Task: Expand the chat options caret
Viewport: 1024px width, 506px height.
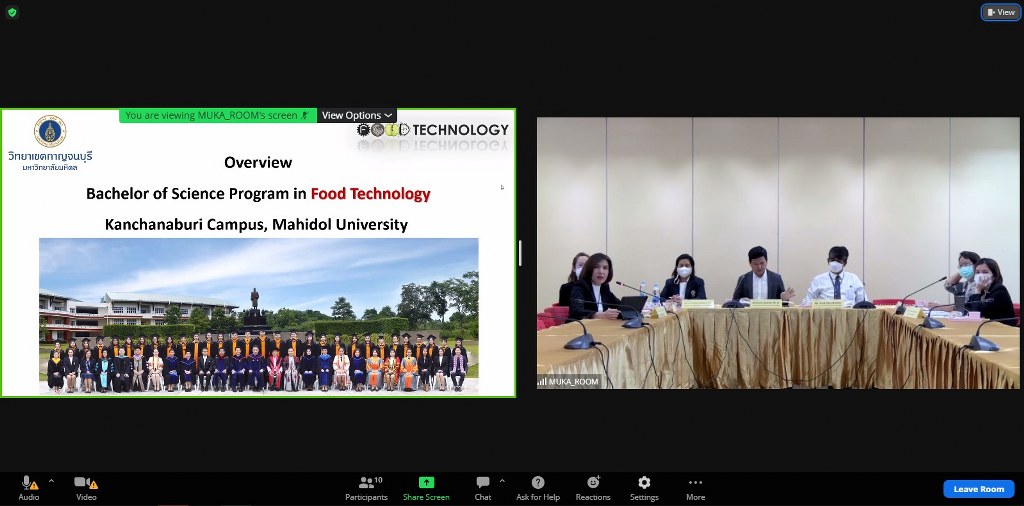Action: 502,481
